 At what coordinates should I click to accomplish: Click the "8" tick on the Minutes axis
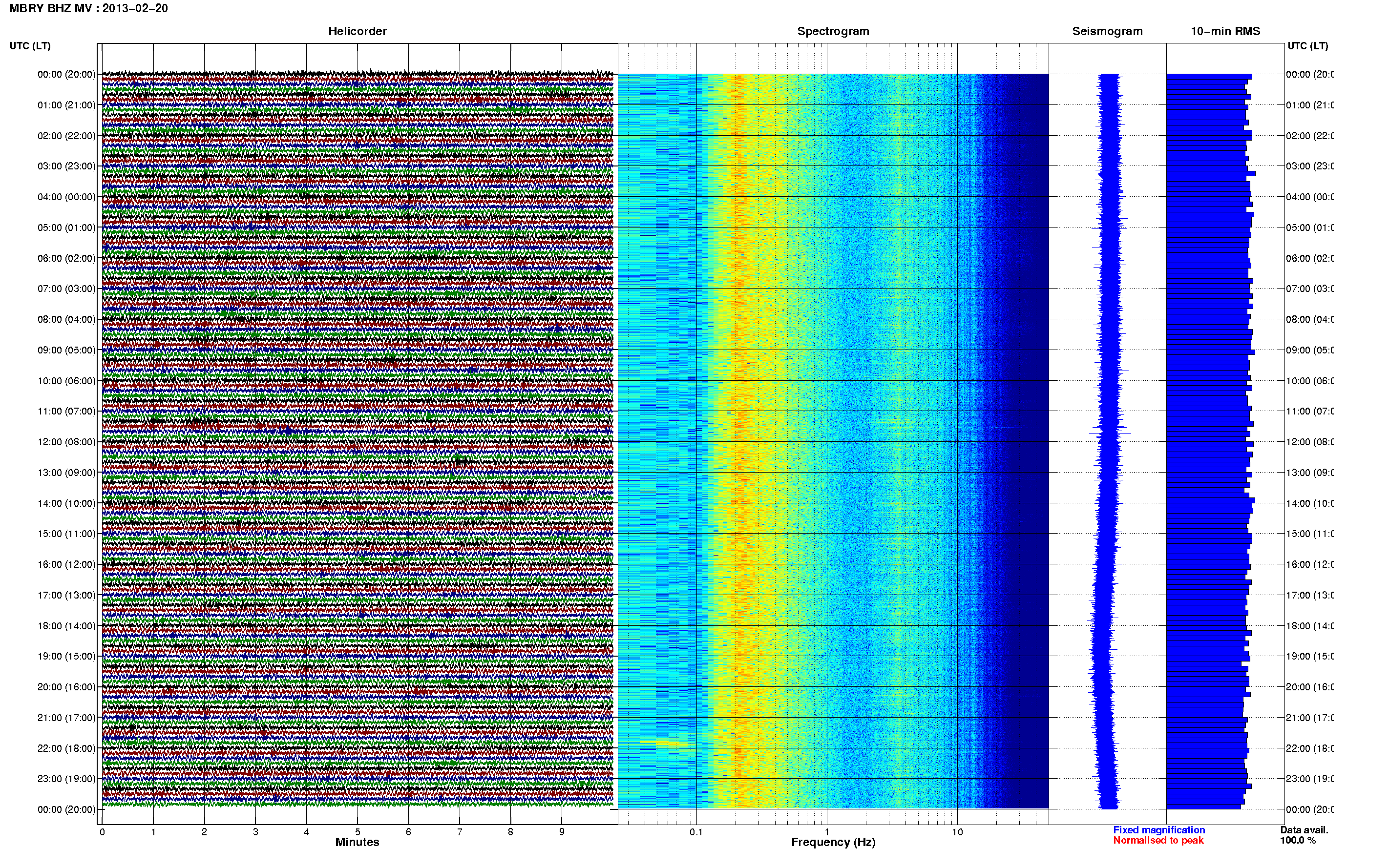click(510, 832)
